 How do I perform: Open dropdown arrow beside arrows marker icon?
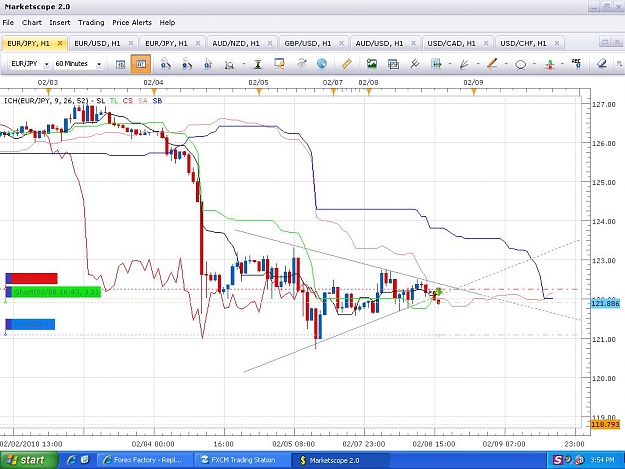[x=562, y=64]
